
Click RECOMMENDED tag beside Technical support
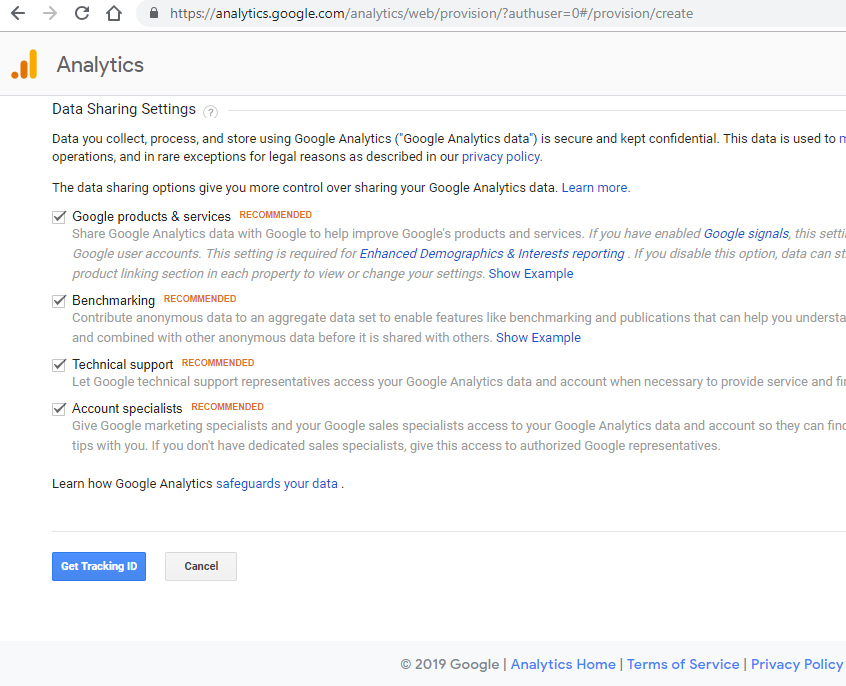[218, 363]
